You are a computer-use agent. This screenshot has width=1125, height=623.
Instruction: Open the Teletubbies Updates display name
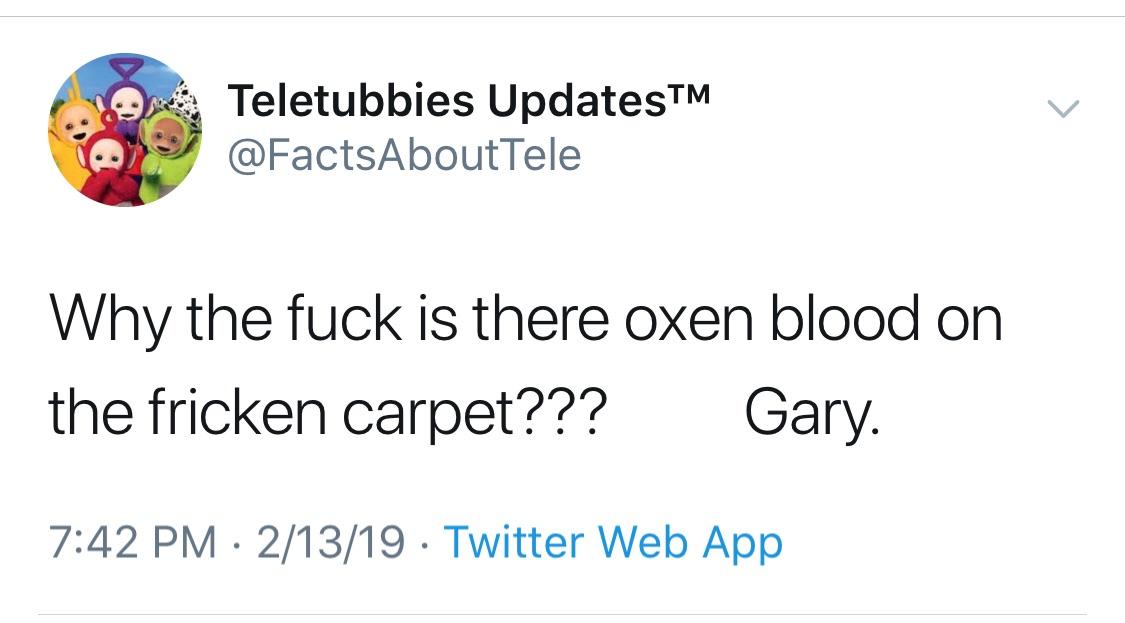(x=469, y=100)
